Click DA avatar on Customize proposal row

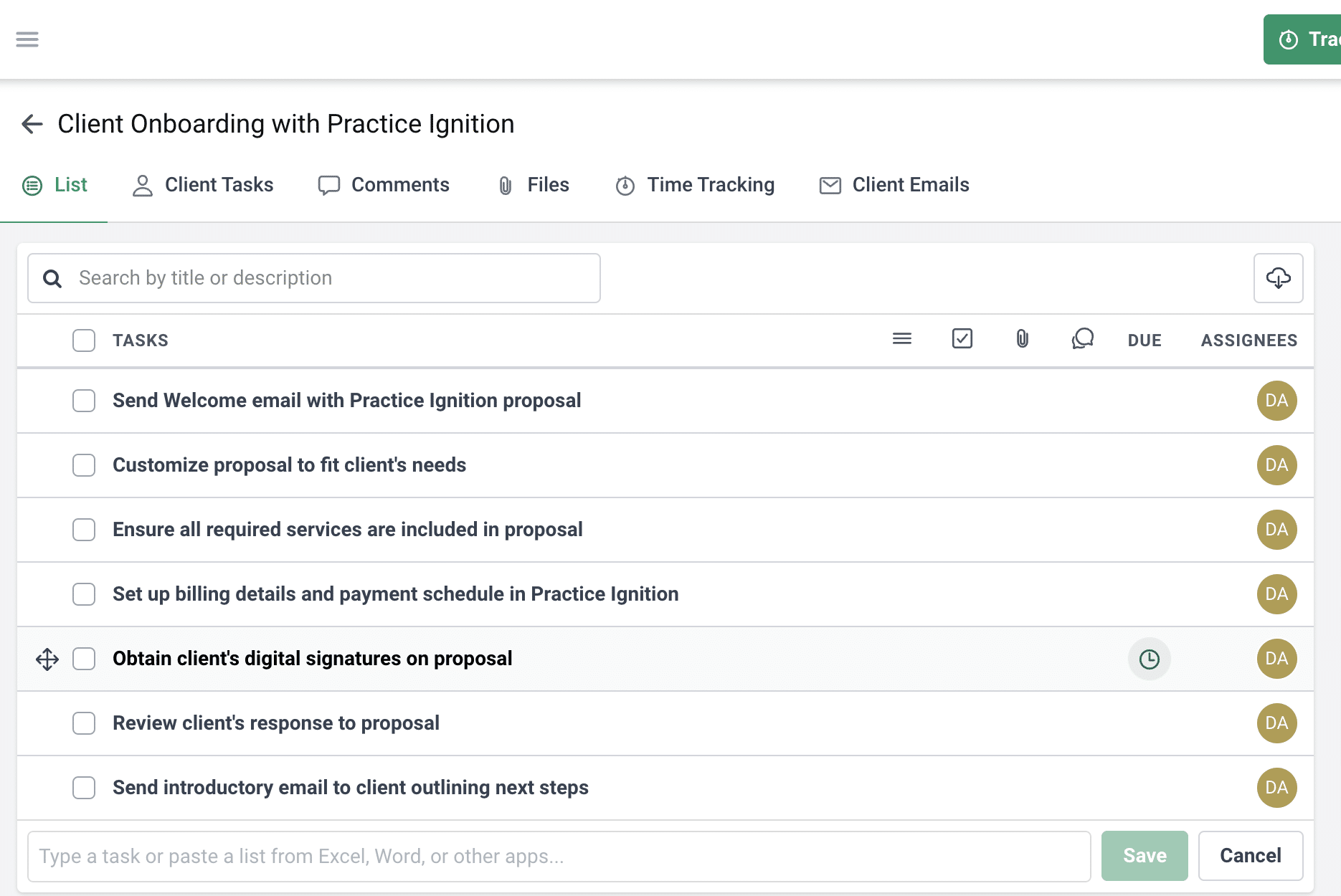1277,465
